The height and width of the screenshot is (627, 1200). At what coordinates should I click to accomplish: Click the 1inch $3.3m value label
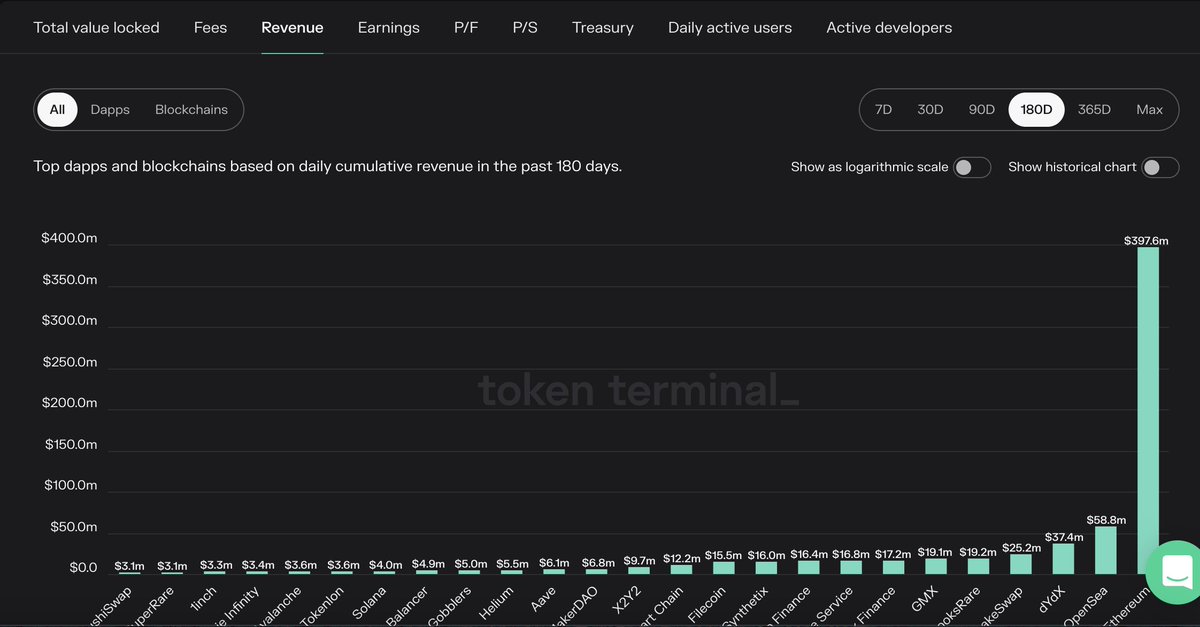click(x=215, y=566)
